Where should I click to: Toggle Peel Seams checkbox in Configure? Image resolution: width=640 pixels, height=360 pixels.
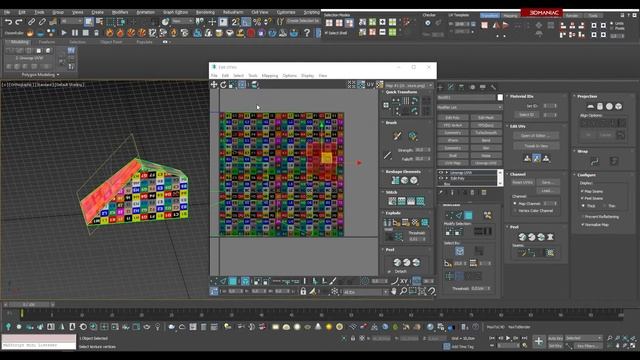[x=582, y=198]
